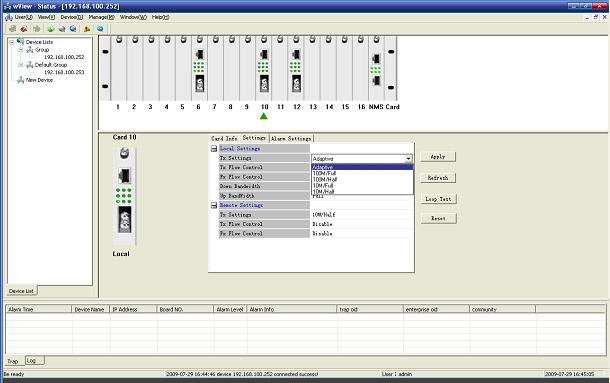Viewport: 610px width, 383px height.
Task: Select the NMS Card in the chassis
Action: tap(376, 68)
